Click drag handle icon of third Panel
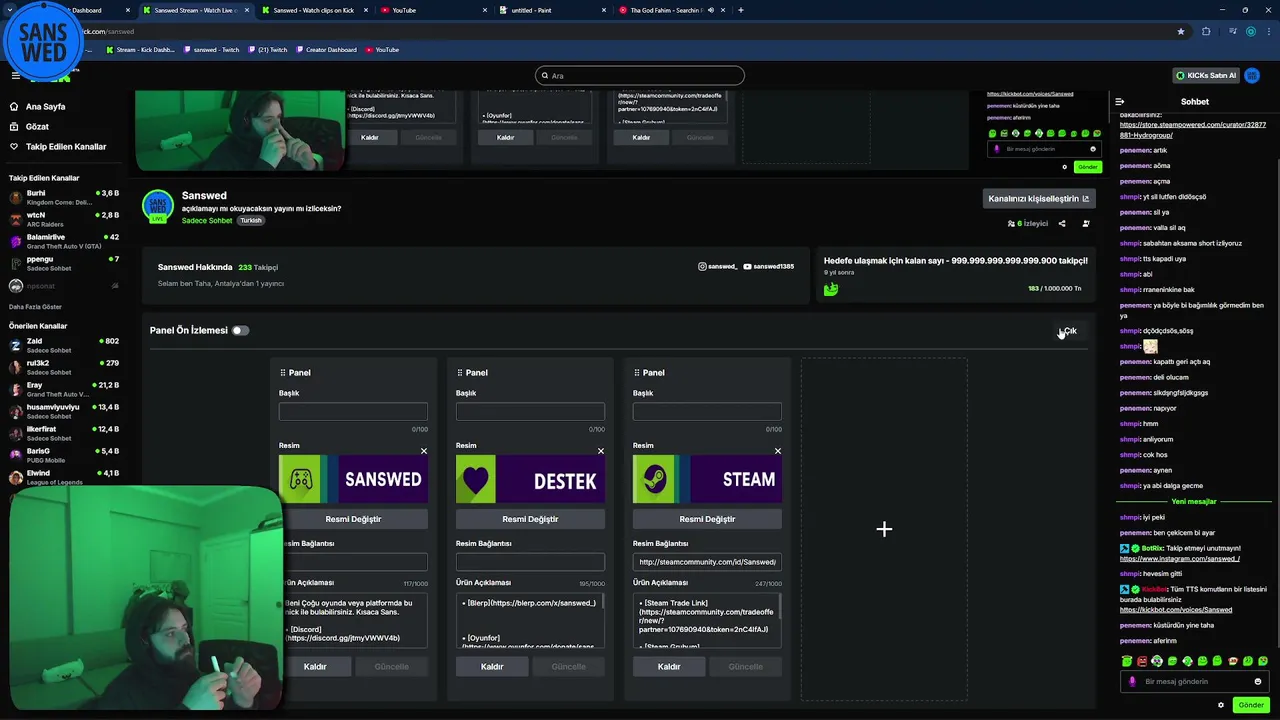The image size is (1280, 720). [637, 372]
